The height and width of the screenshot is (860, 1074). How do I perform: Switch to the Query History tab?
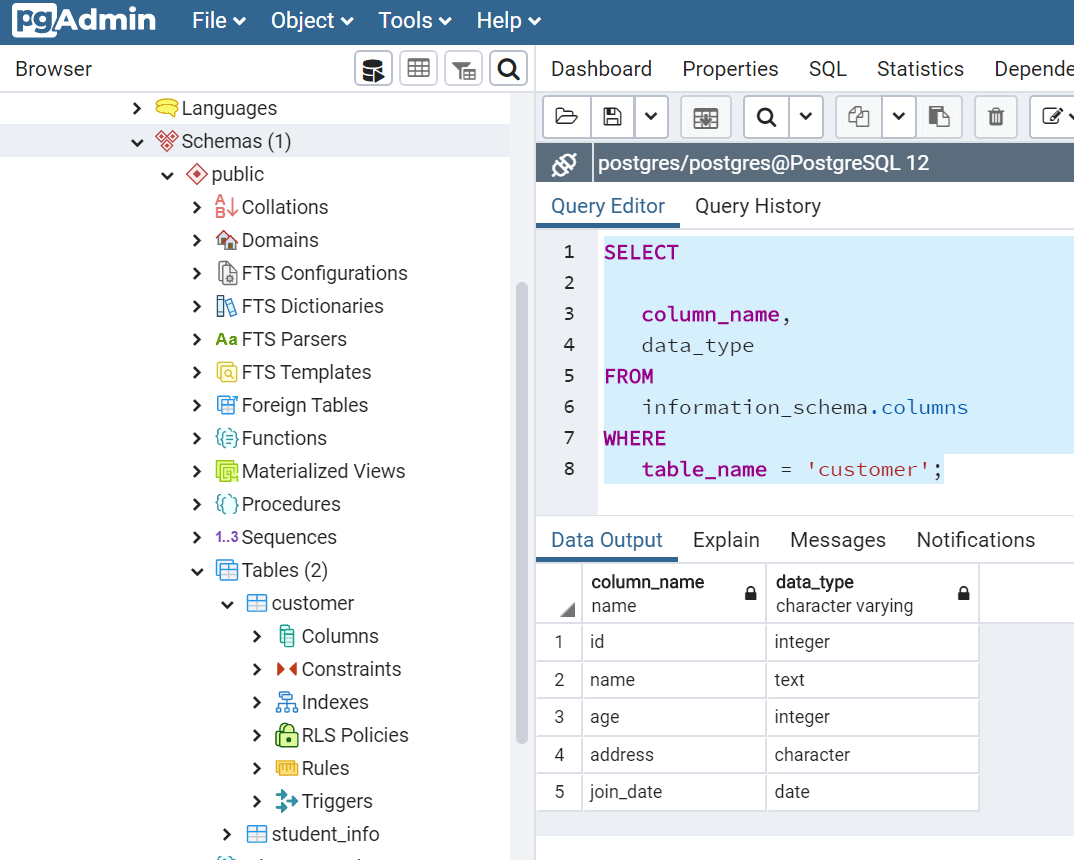[x=757, y=206]
